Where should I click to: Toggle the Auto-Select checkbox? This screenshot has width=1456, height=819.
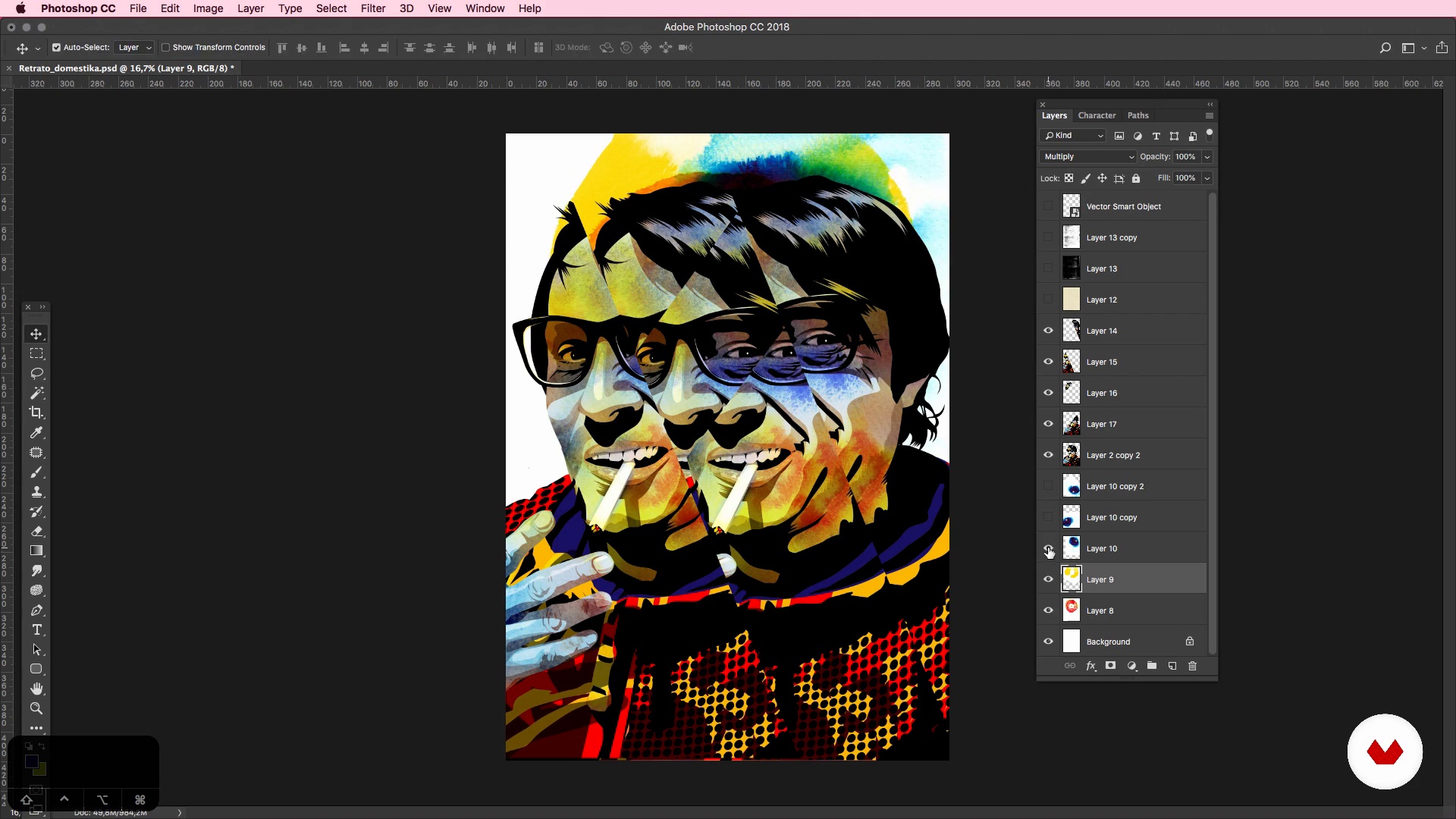pyautogui.click(x=56, y=47)
